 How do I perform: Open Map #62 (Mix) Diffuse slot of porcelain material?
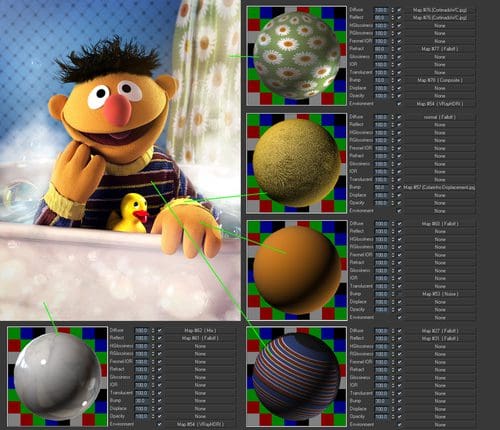200,330
